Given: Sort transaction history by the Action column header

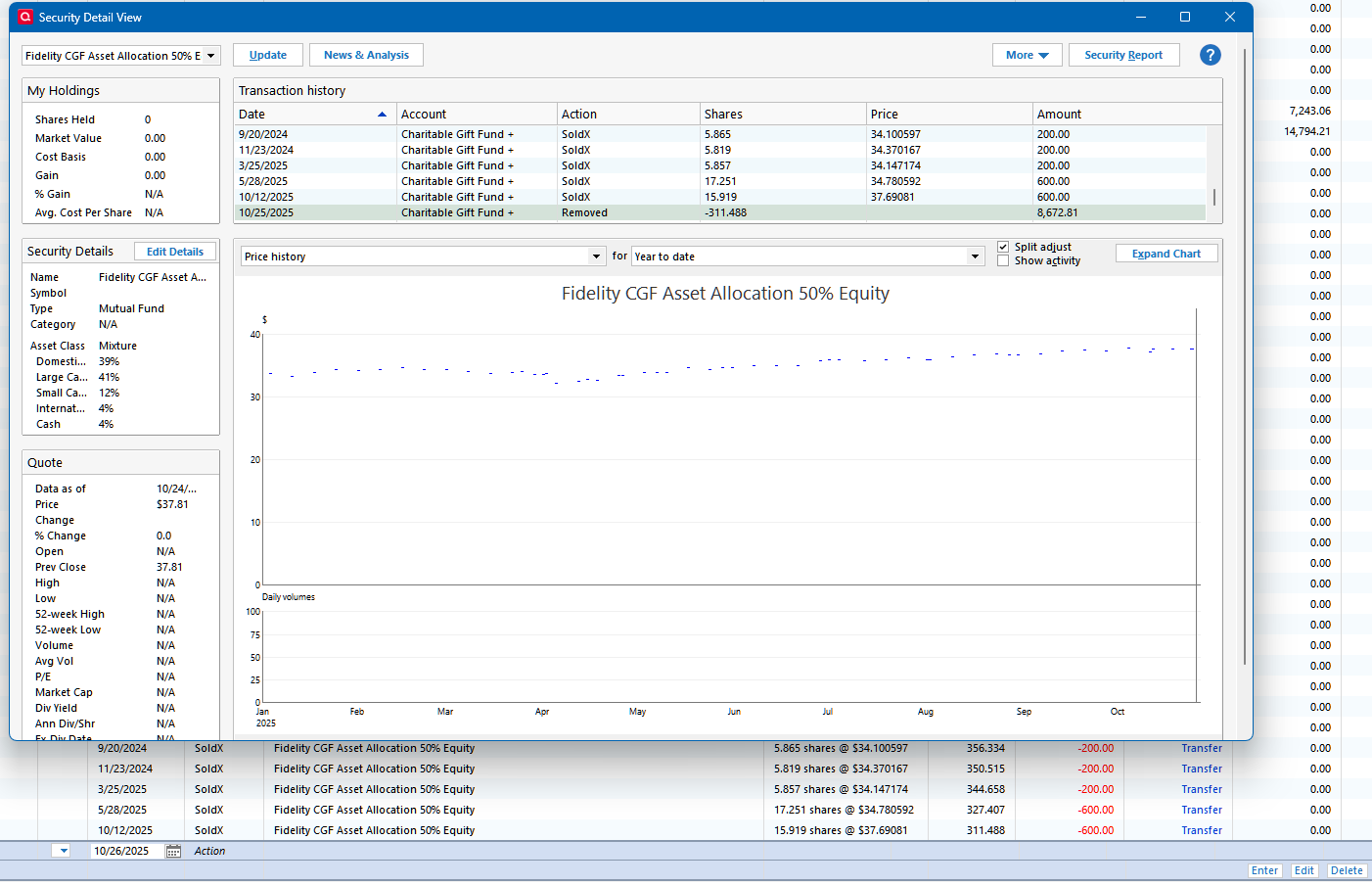Looking at the screenshot, I should pyautogui.click(x=628, y=115).
